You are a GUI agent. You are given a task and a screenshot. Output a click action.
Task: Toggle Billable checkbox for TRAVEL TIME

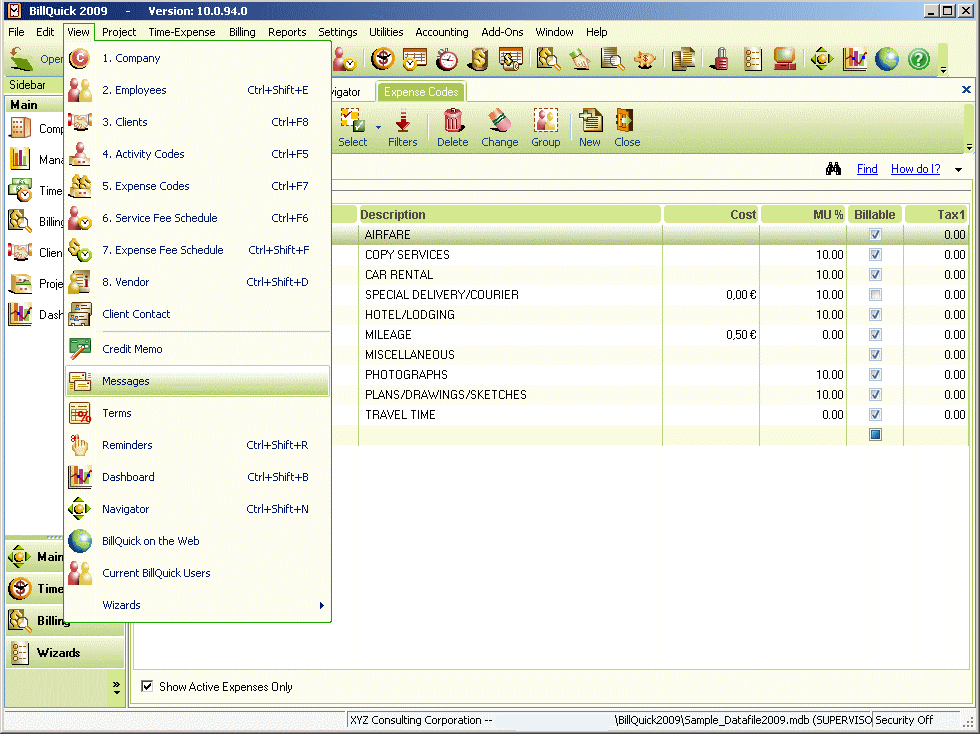pyautogui.click(x=875, y=415)
